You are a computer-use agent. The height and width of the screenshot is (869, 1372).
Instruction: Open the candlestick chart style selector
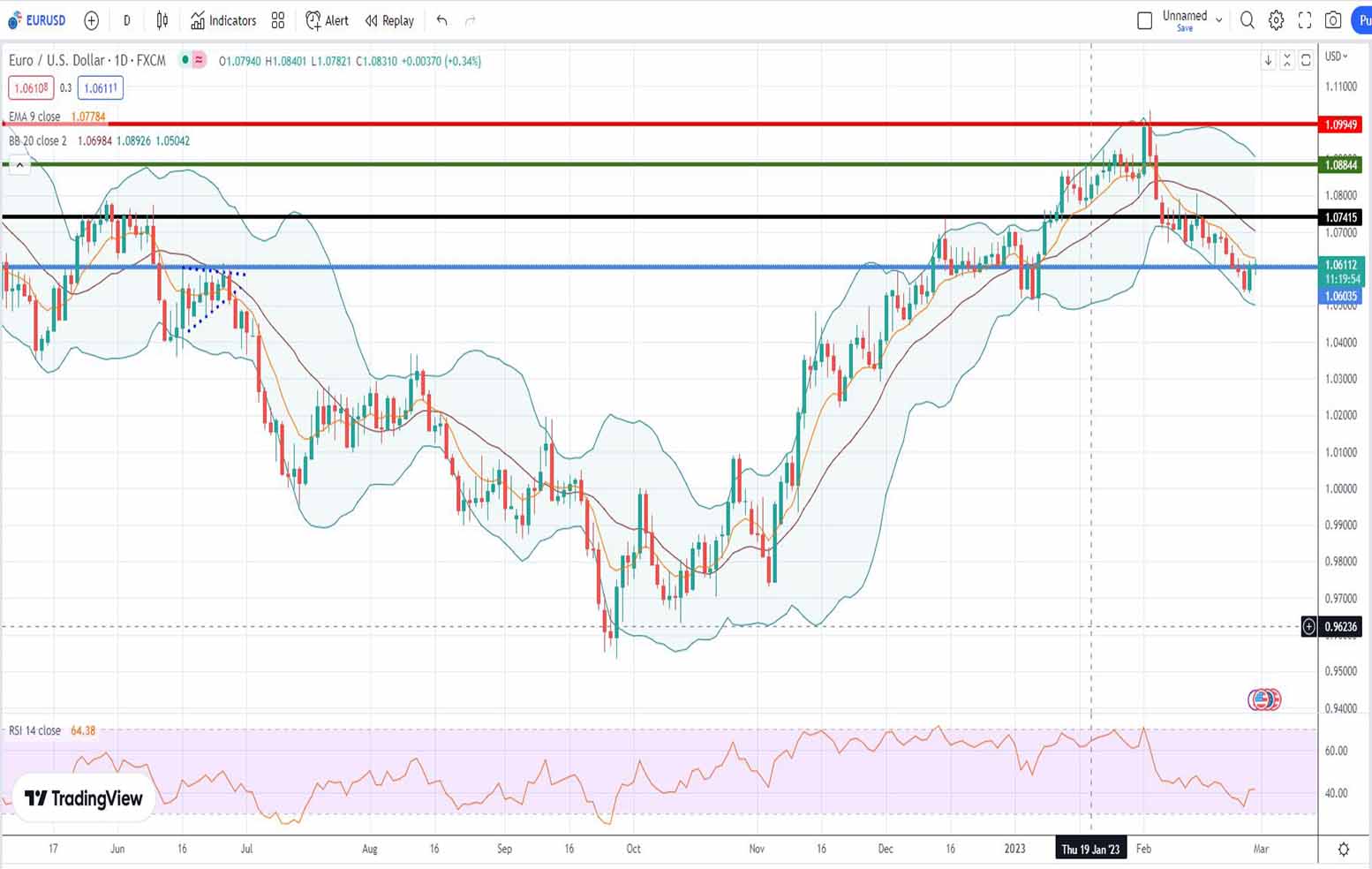(x=162, y=20)
